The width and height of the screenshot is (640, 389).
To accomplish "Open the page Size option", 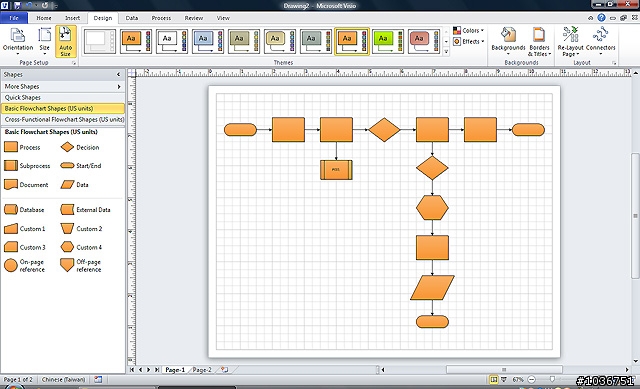I will tap(44, 41).
